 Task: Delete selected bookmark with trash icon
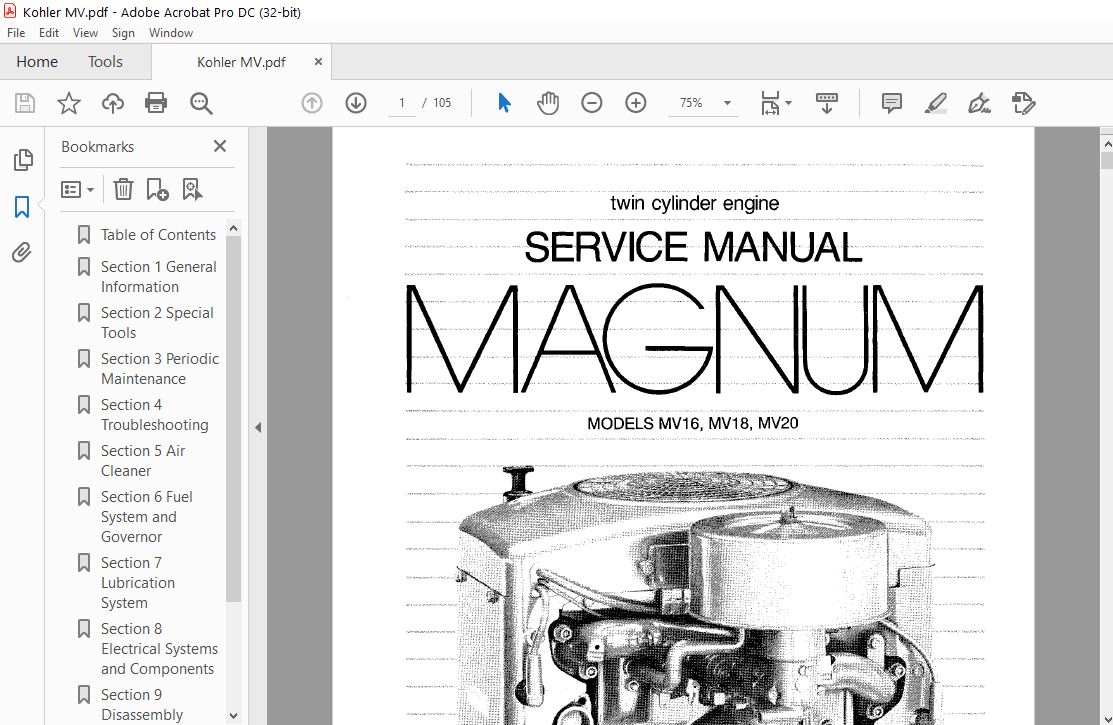tap(124, 190)
